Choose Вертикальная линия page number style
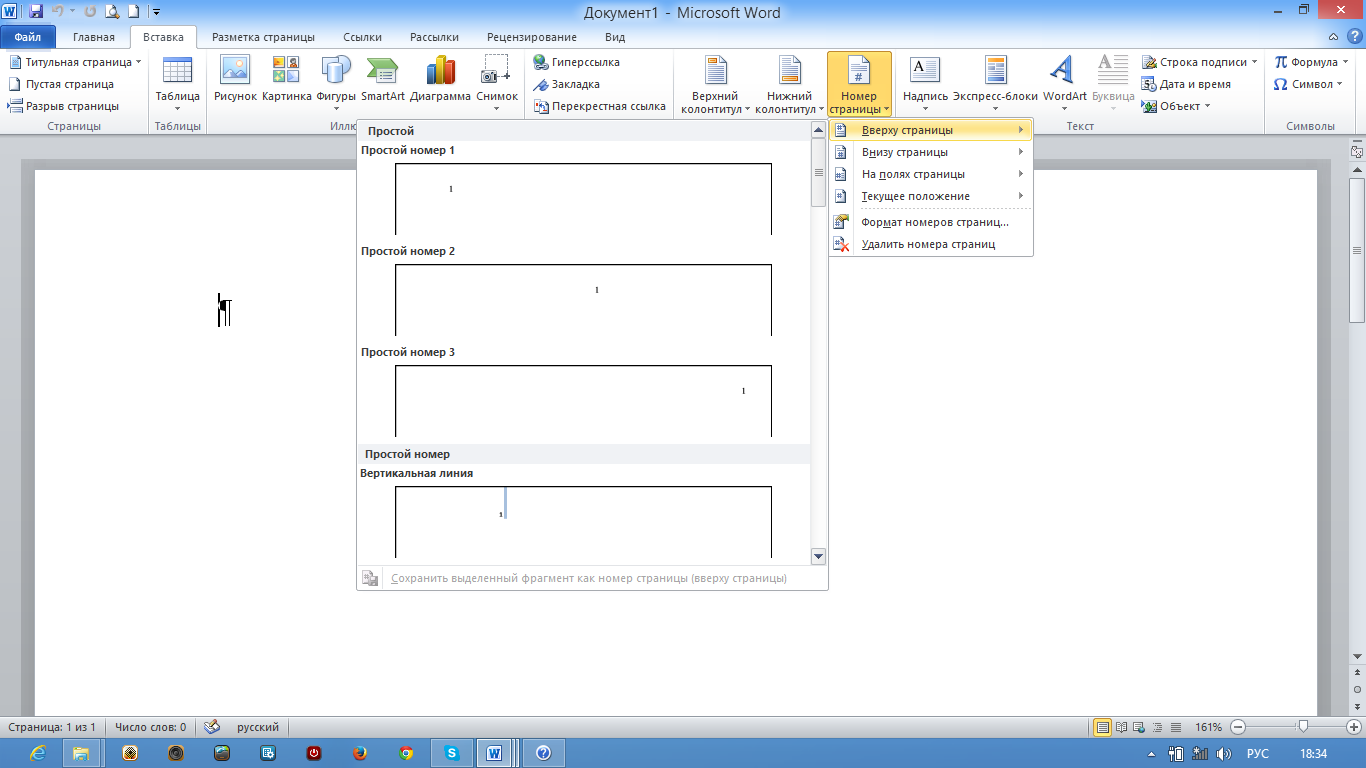The height and width of the screenshot is (768, 1366). tap(583, 521)
